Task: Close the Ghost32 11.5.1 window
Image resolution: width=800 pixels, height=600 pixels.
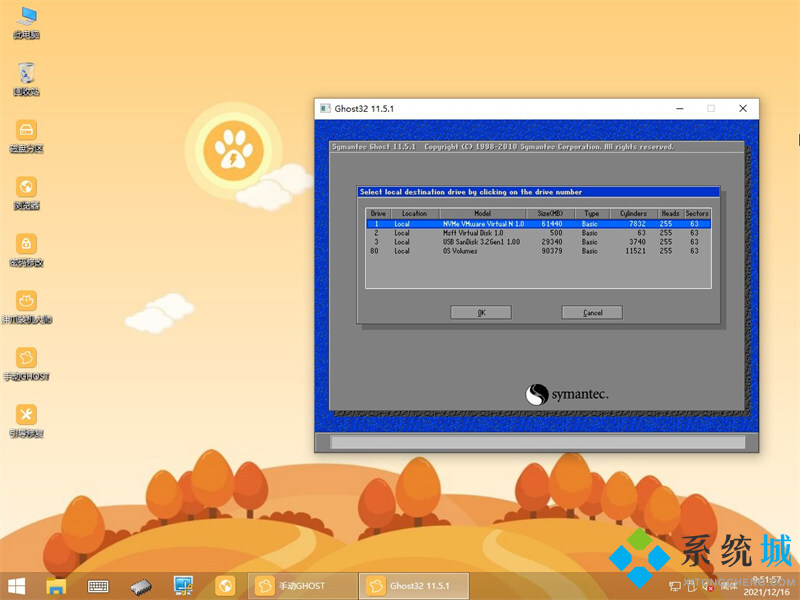Action: pyautogui.click(x=743, y=108)
